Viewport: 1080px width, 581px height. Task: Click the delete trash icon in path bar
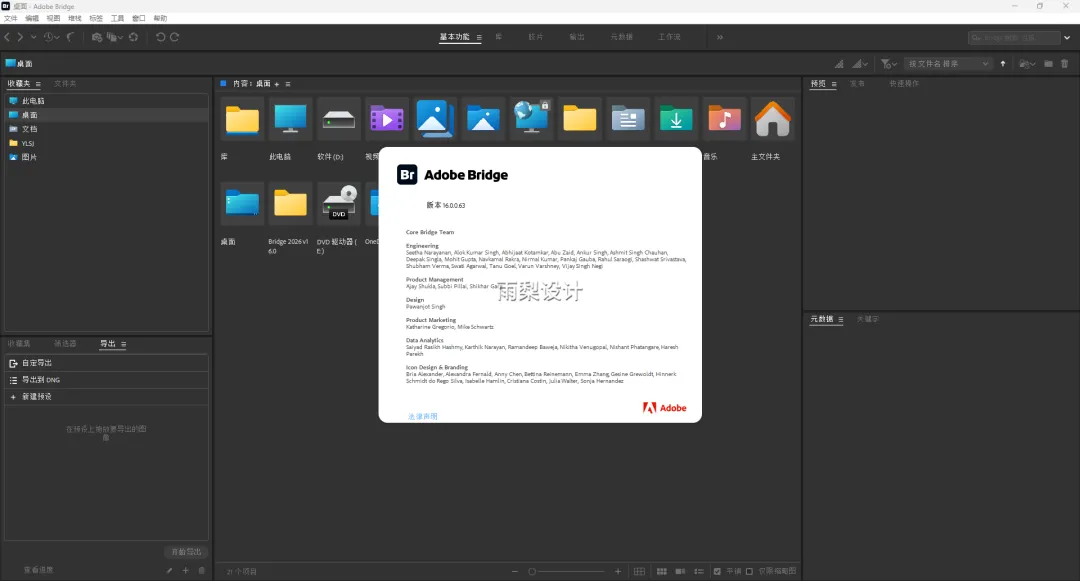pos(1064,63)
